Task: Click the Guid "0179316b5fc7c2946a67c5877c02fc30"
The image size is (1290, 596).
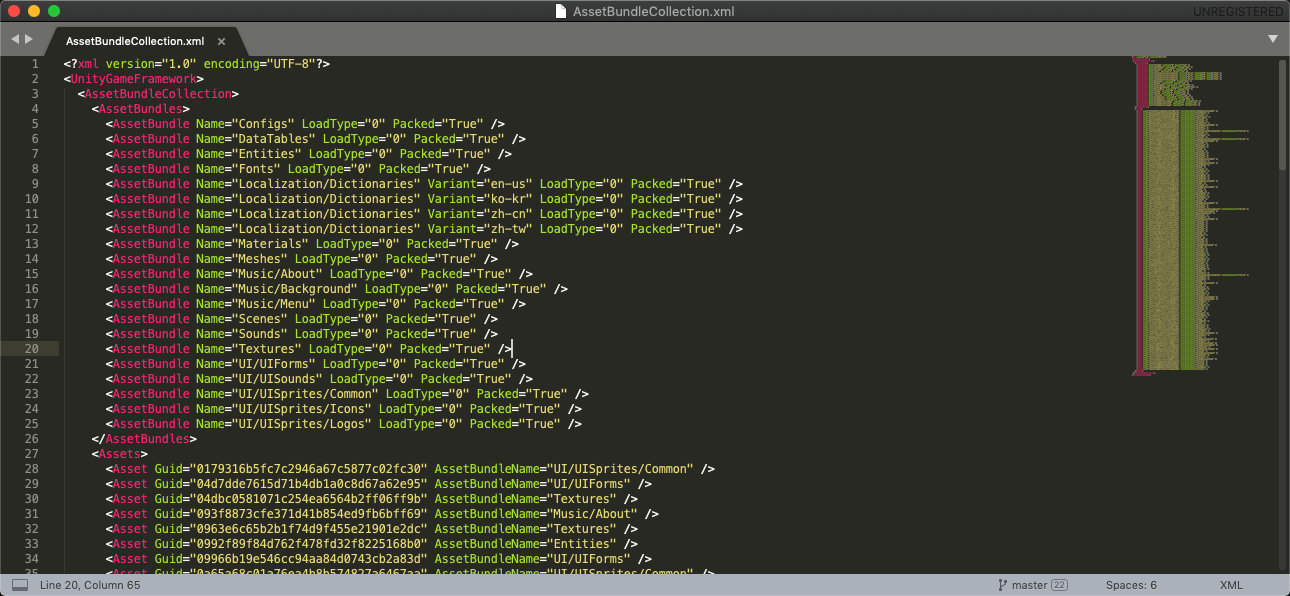Action: tap(308, 469)
